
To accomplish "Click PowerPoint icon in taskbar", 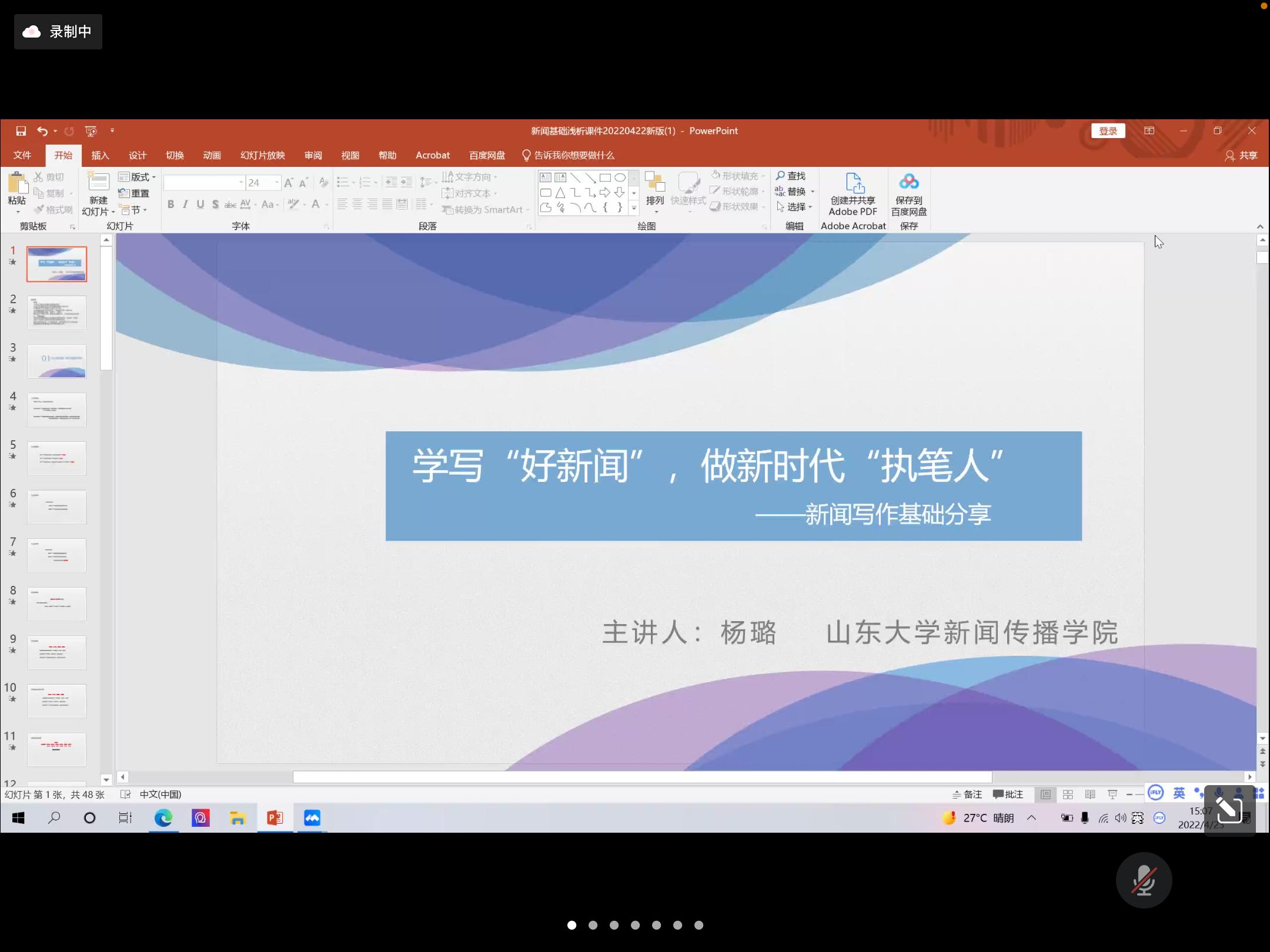I will tap(275, 818).
